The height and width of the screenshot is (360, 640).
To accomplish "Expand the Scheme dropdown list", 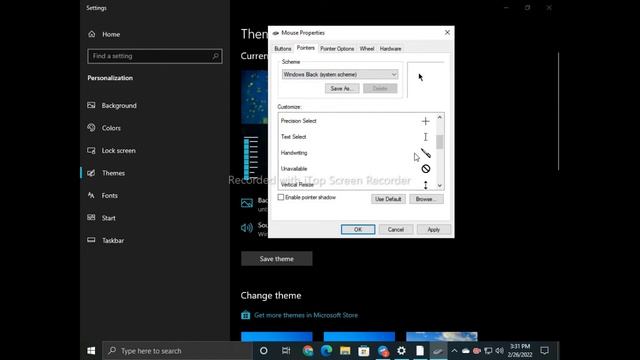I will (x=340, y=74).
